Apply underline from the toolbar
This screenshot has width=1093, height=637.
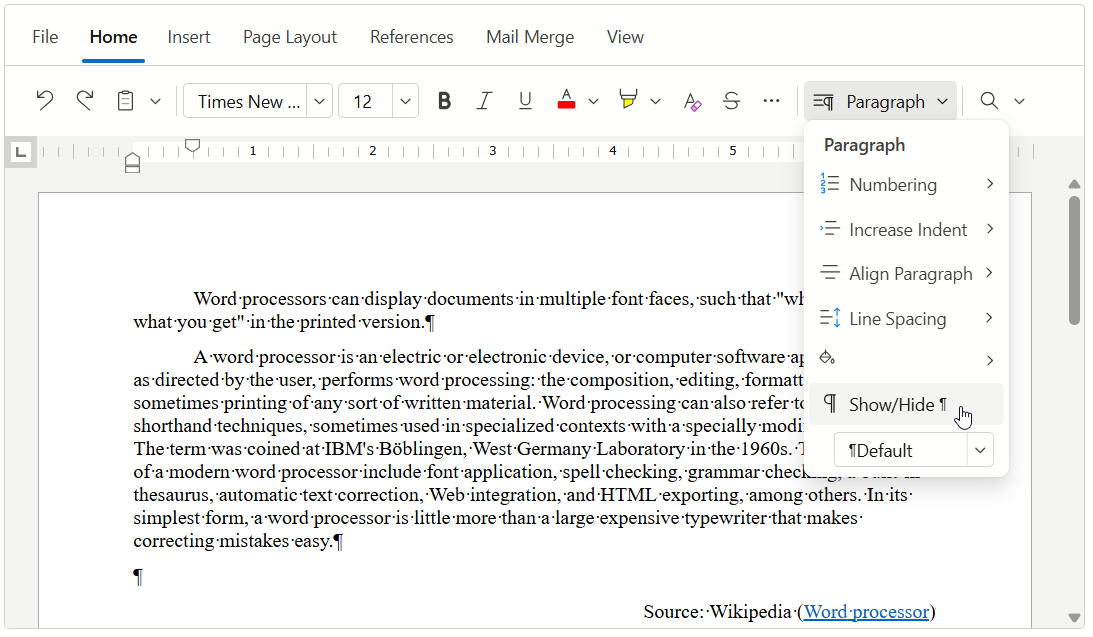click(x=525, y=100)
